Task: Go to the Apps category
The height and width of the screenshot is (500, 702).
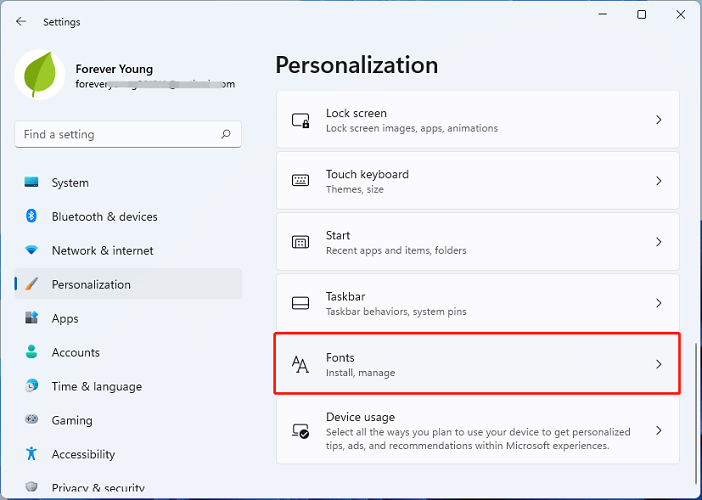Action: point(65,319)
